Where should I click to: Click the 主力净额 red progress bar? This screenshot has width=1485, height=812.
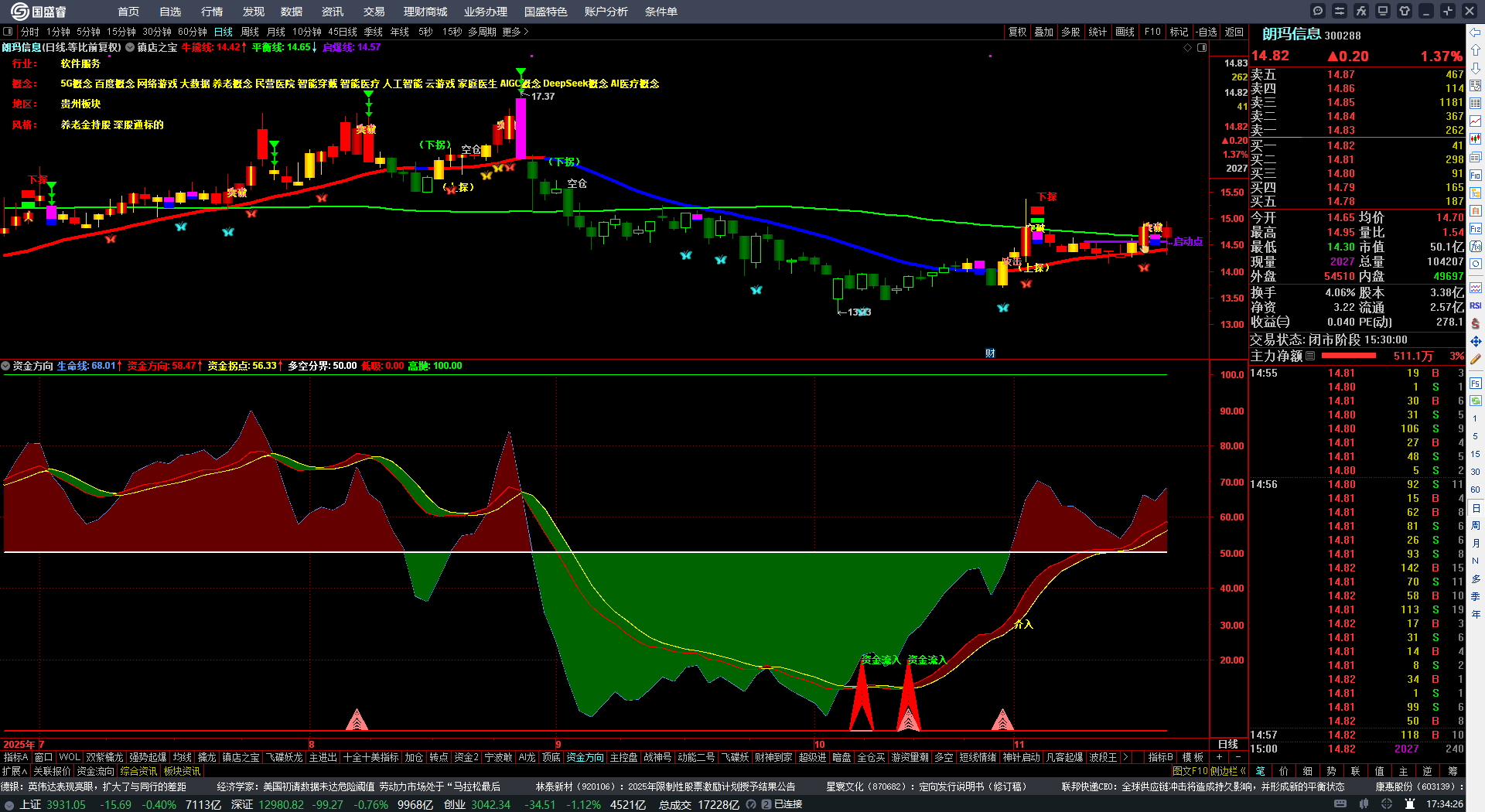coord(1349,356)
